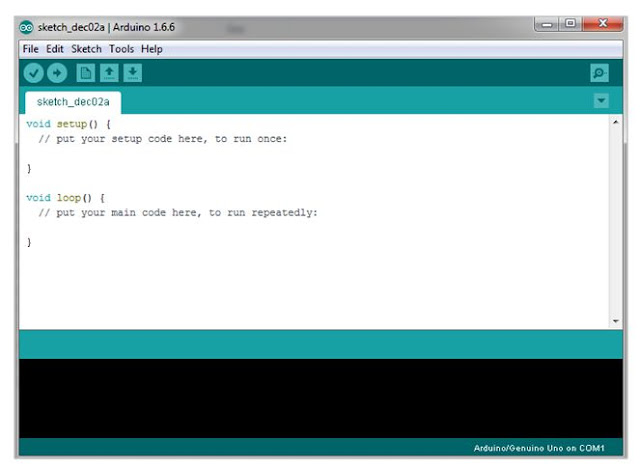
Task: Click the 'put your main code here' comment
Action: pyautogui.click(x=178, y=213)
